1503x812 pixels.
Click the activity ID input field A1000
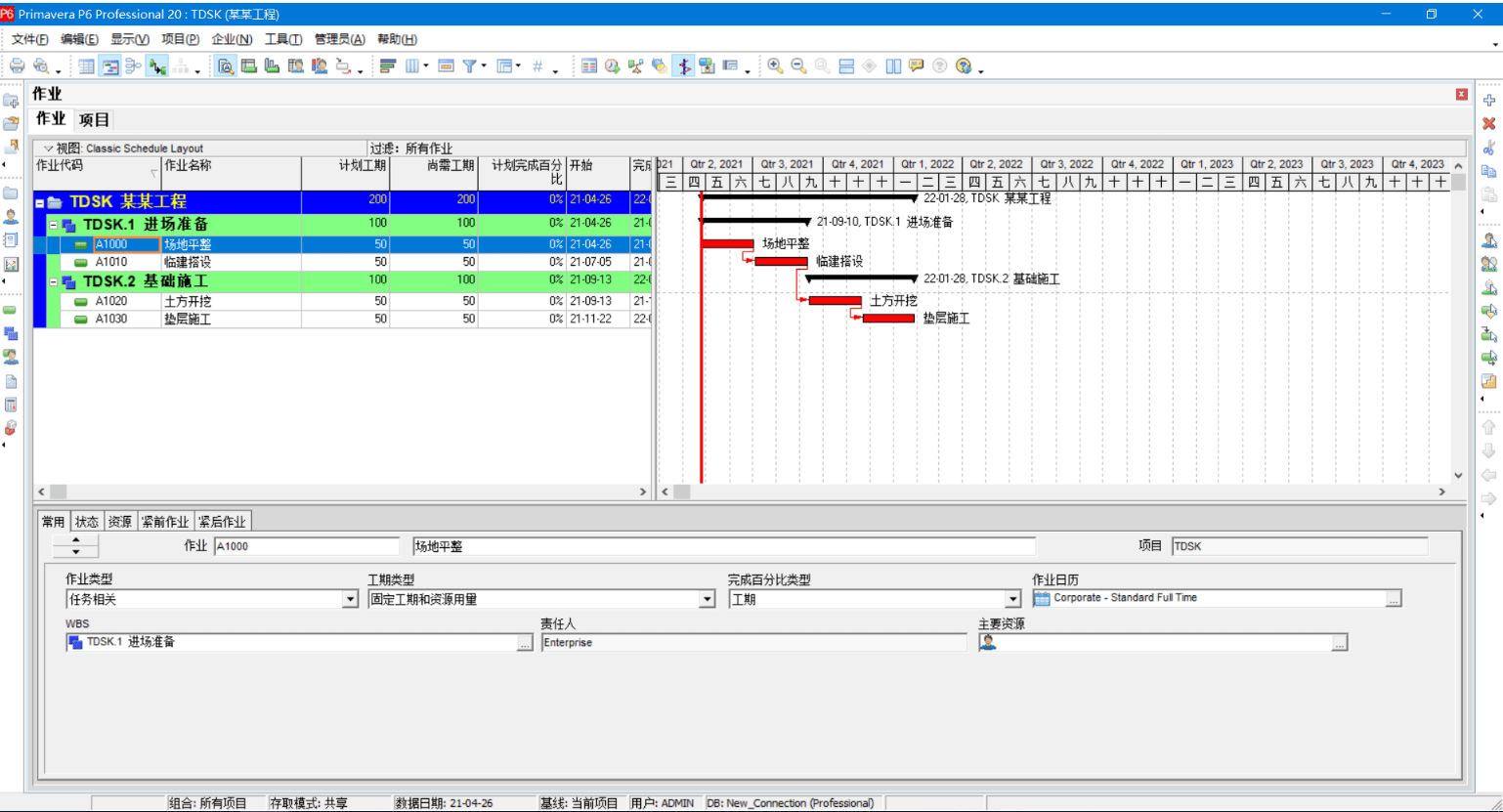pyautogui.click(x=307, y=546)
